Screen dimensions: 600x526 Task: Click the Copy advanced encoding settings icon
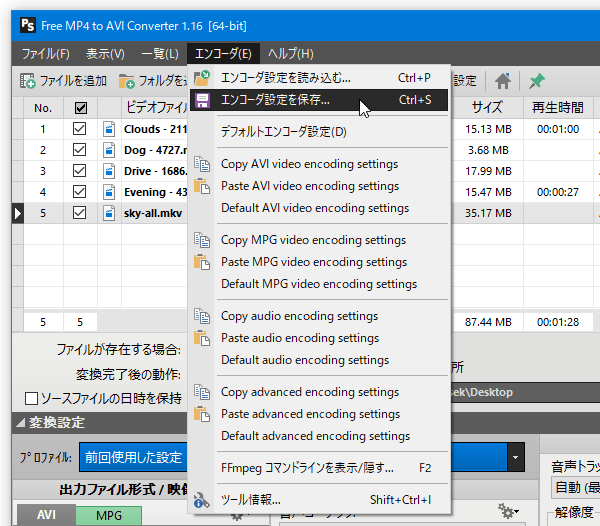coord(202,392)
